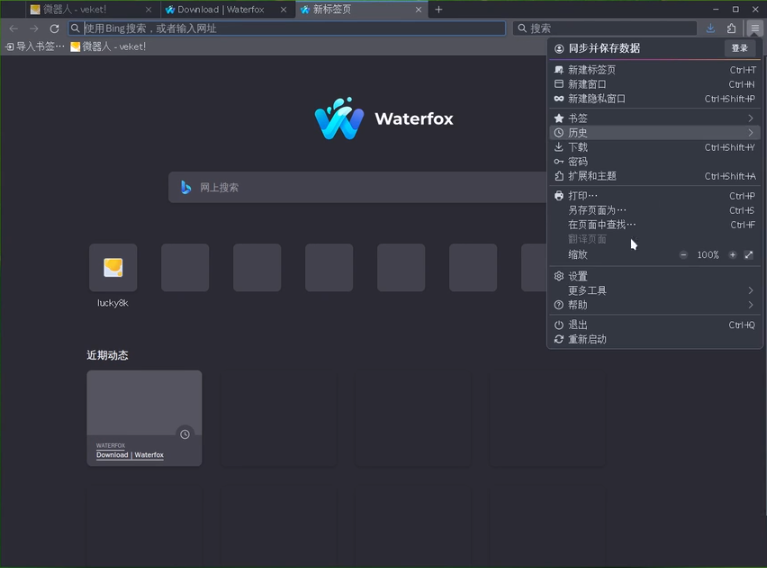
Task: Click the zoom out minus icon
Action: 683,255
